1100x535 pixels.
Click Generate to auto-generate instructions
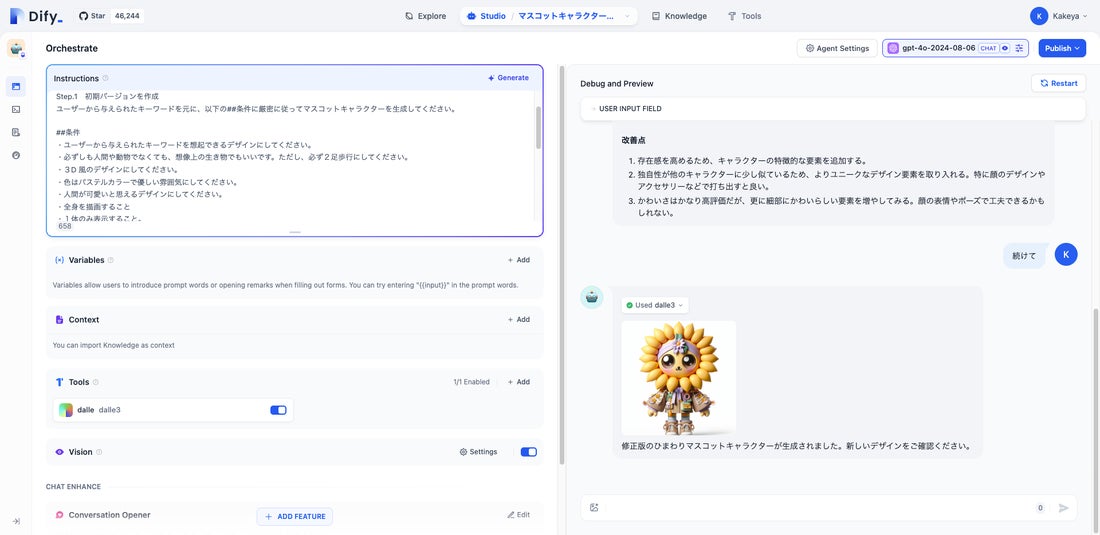coord(509,78)
